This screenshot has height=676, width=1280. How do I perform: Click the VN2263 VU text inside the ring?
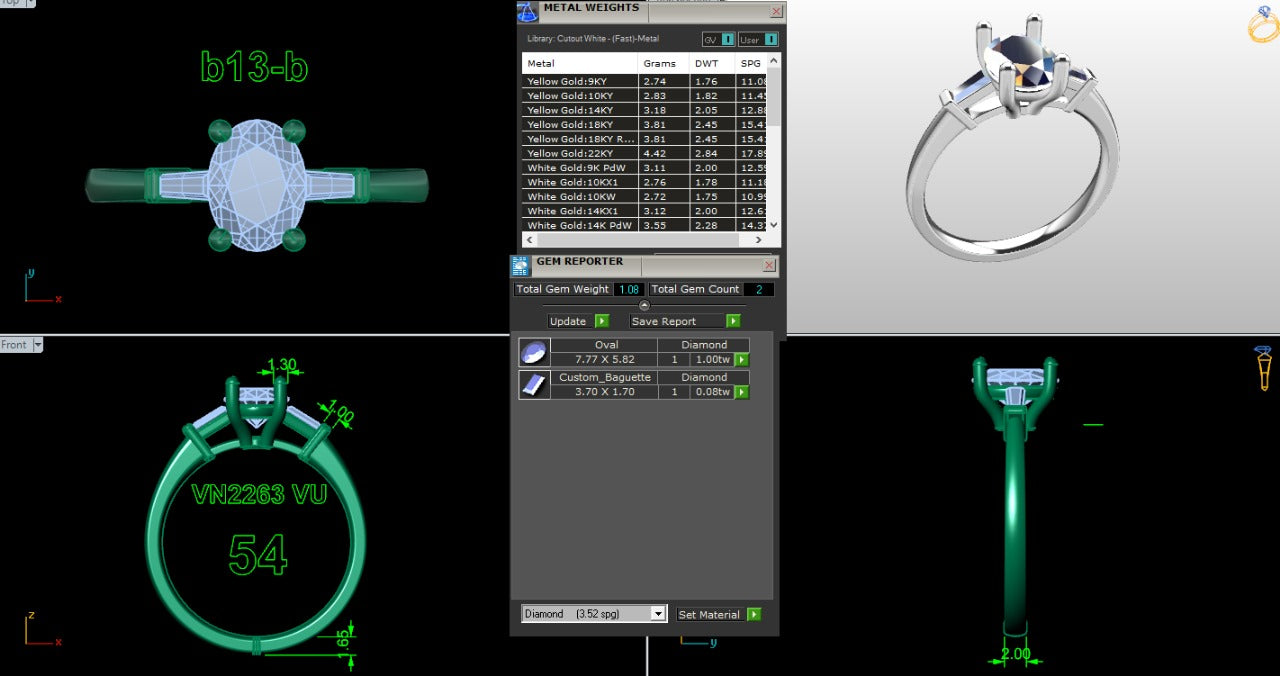pos(259,494)
